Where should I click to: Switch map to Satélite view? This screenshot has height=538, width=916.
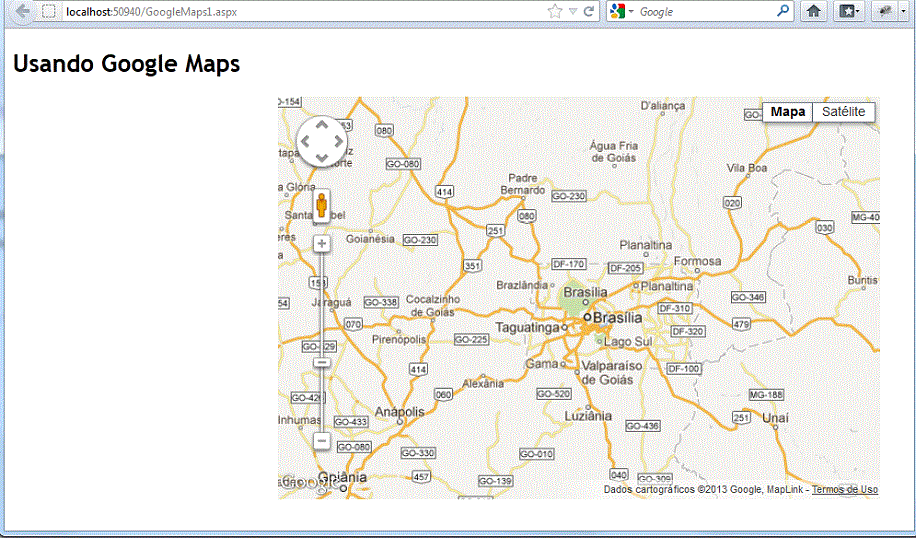click(843, 112)
